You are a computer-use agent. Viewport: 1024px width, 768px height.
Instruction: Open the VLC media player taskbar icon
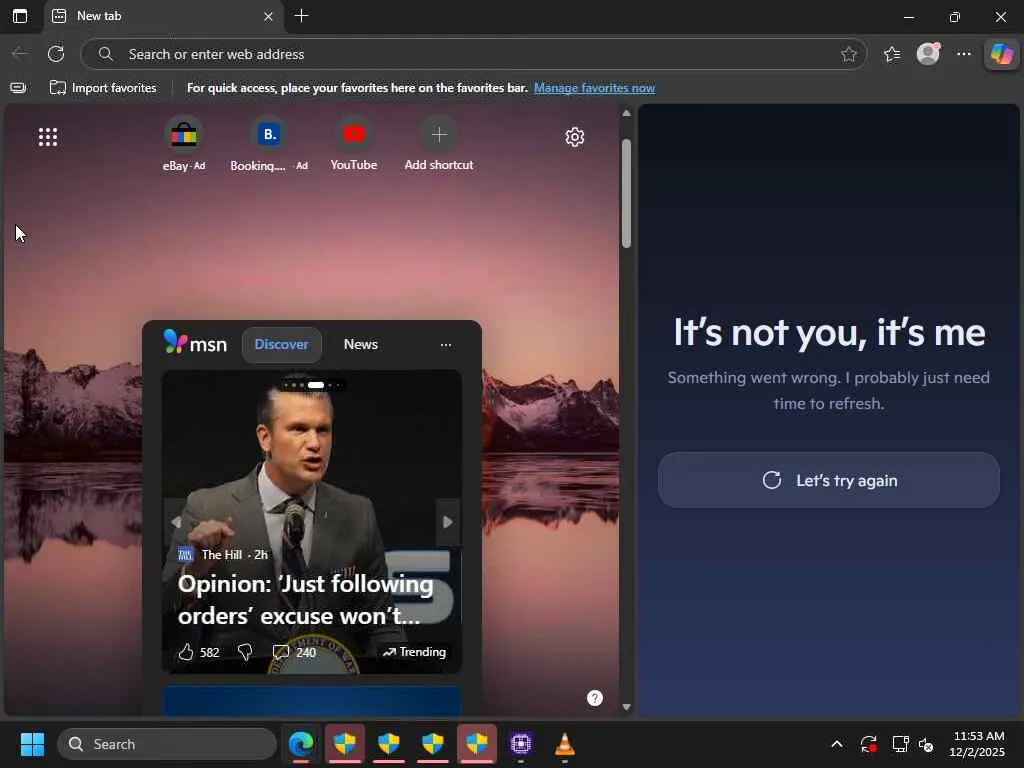click(564, 744)
